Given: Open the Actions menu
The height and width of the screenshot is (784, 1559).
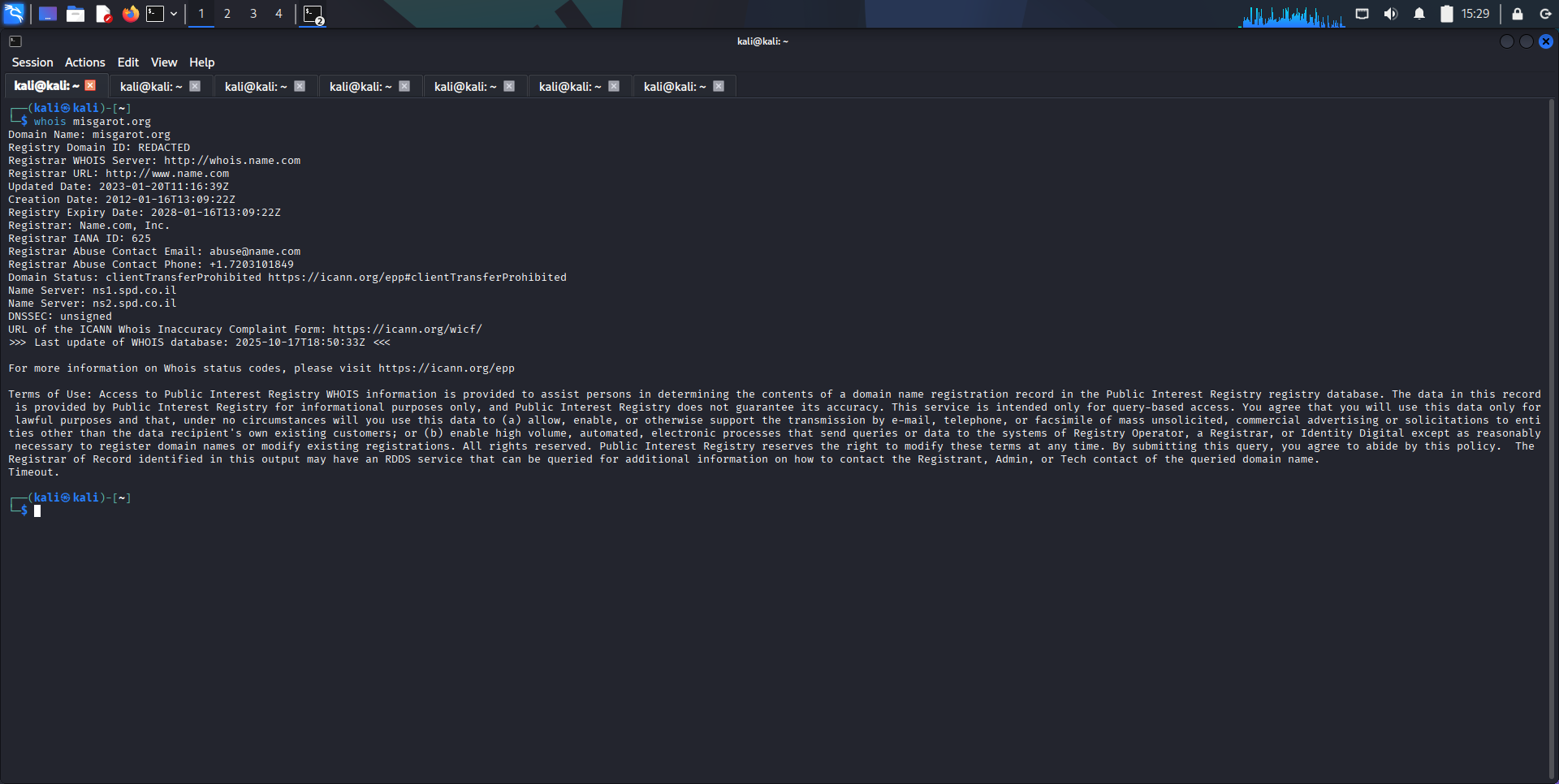Looking at the screenshot, I should (85, 62).
